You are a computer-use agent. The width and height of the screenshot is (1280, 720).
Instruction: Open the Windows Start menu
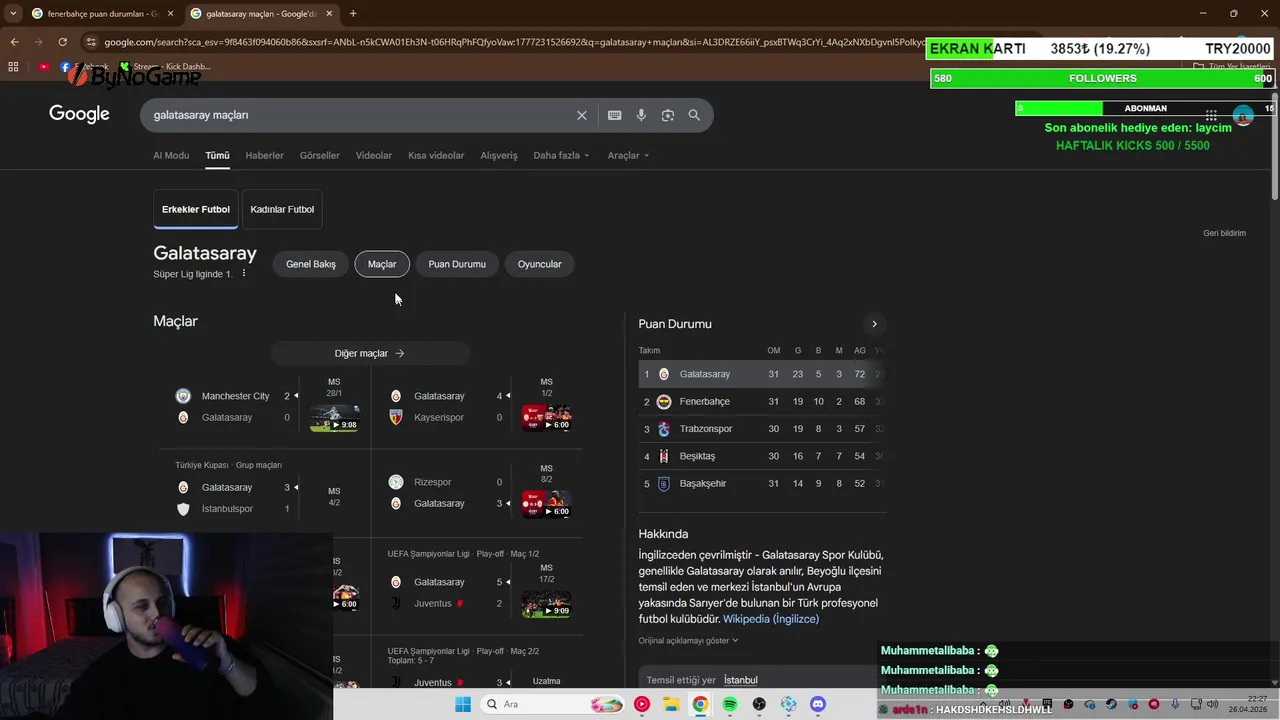pyautogui.click(x=462, y=704)
